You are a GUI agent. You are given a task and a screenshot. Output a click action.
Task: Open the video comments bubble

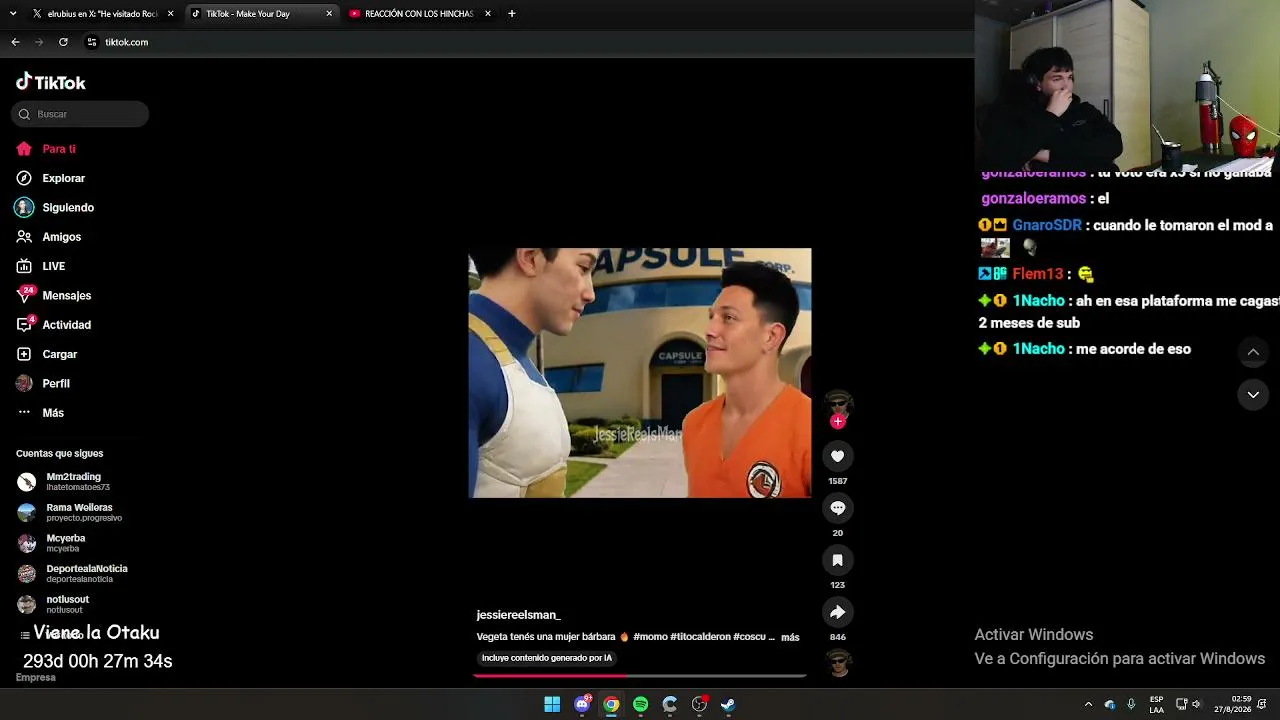838,508
